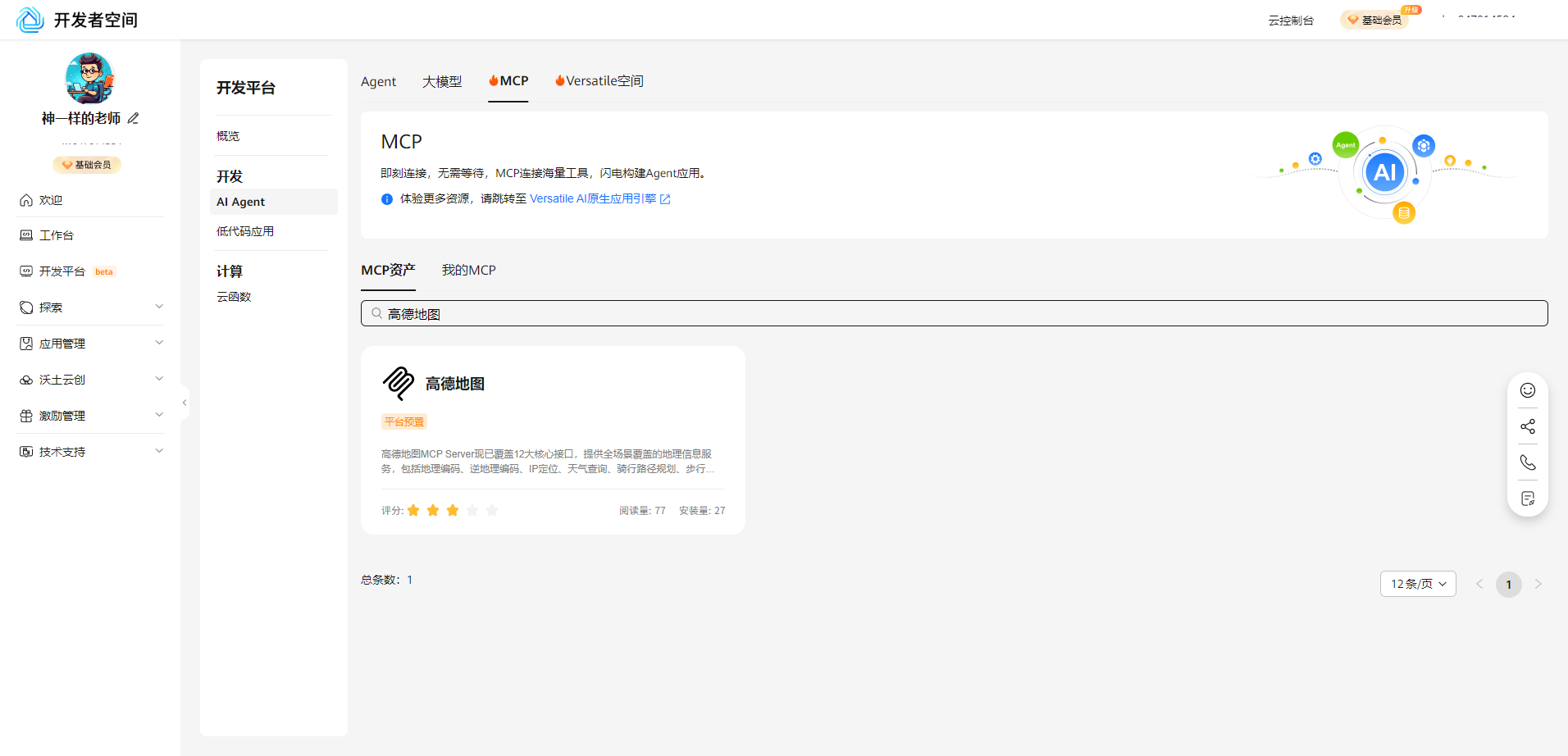Screen dimensions: 1568x756
Task: Edit the nickname via pencil icon
Action: tap(133, 118)
